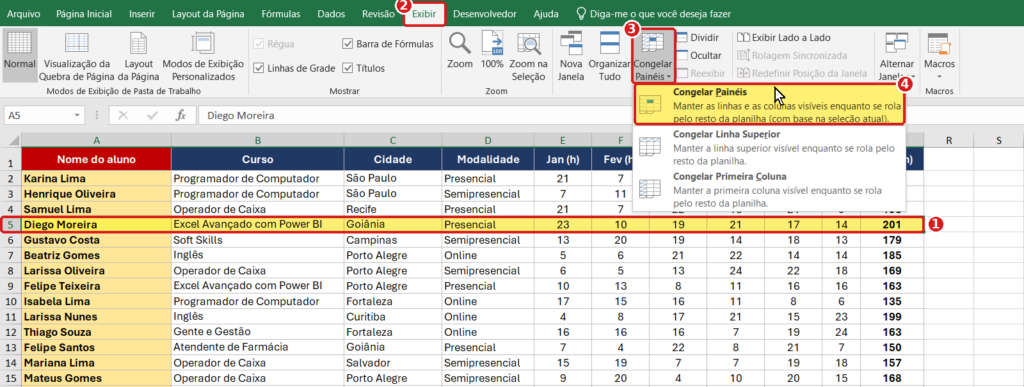Viewport: 1024px width, 387px height.
Task: Toggle Linhas de Grade checkbox
Action: (x=258, y=68)
